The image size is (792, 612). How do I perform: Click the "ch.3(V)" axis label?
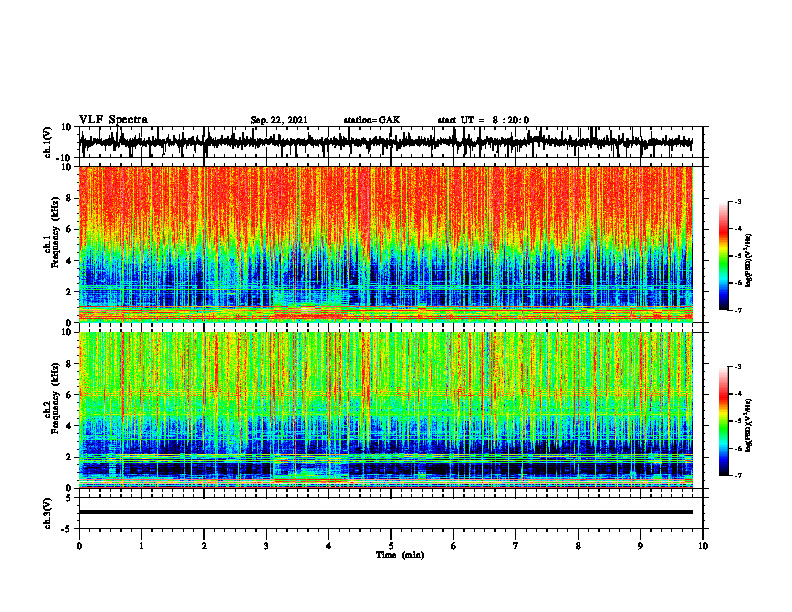coord(48,513)
